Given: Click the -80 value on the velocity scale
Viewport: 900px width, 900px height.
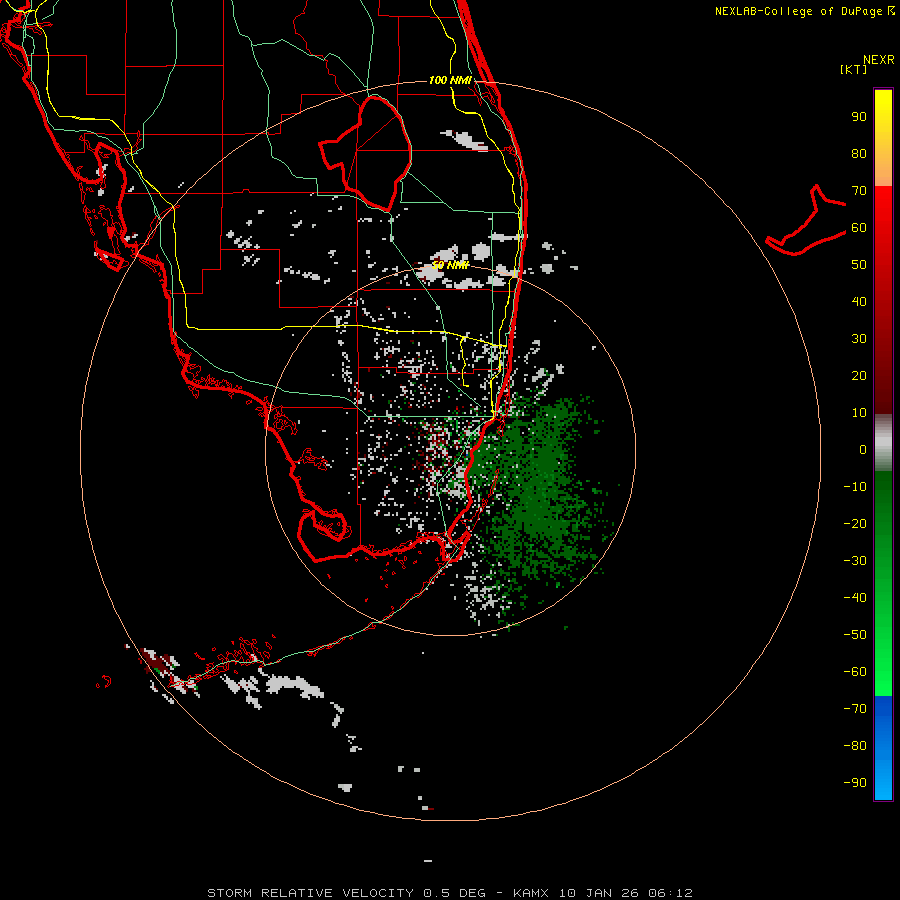Looking at the screenshot, I should pos(855,746).
